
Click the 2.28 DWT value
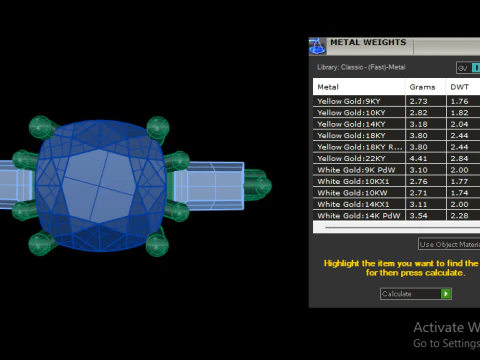click(459, 216)
